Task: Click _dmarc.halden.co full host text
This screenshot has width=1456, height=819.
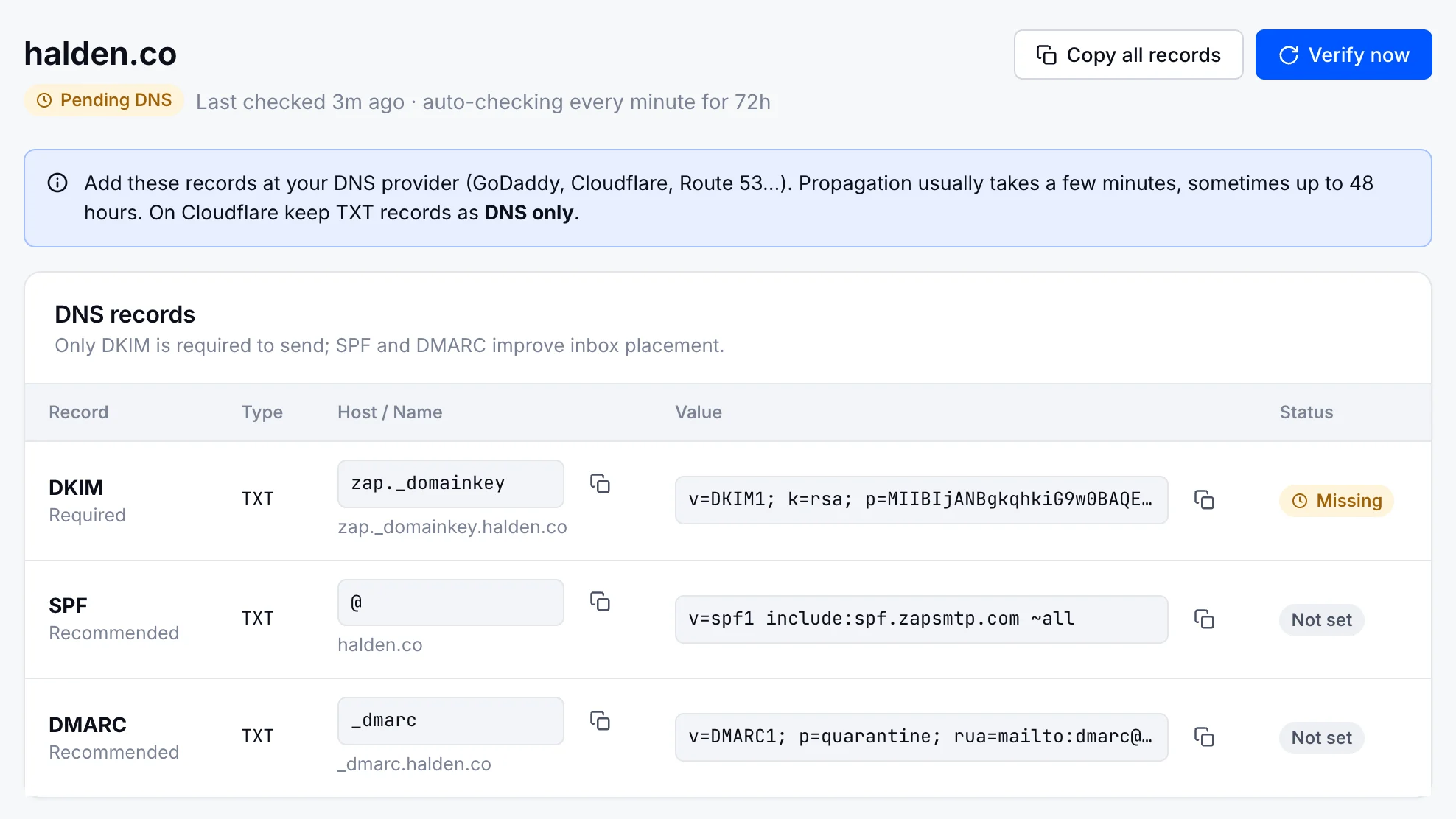Action: (x=414, y=764)
